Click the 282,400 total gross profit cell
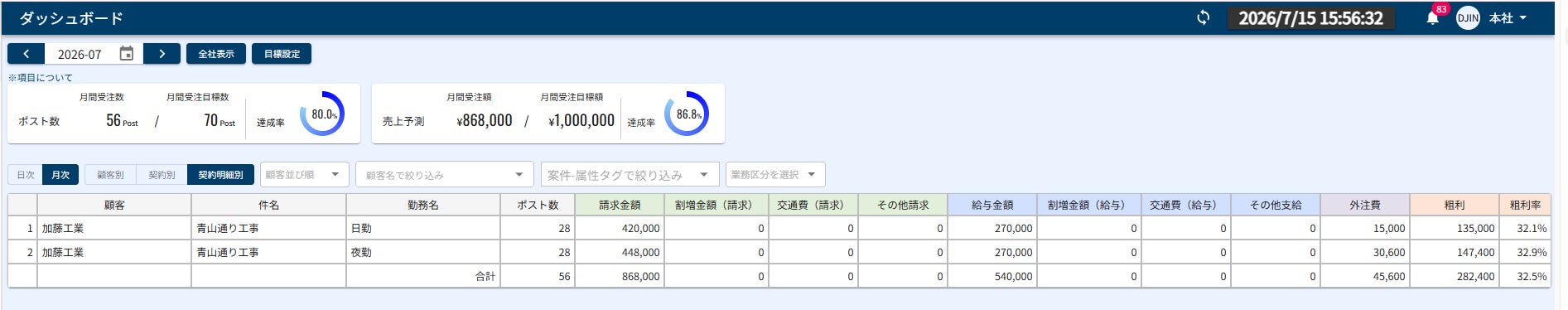The image size is (1568, 310). 1455,276
